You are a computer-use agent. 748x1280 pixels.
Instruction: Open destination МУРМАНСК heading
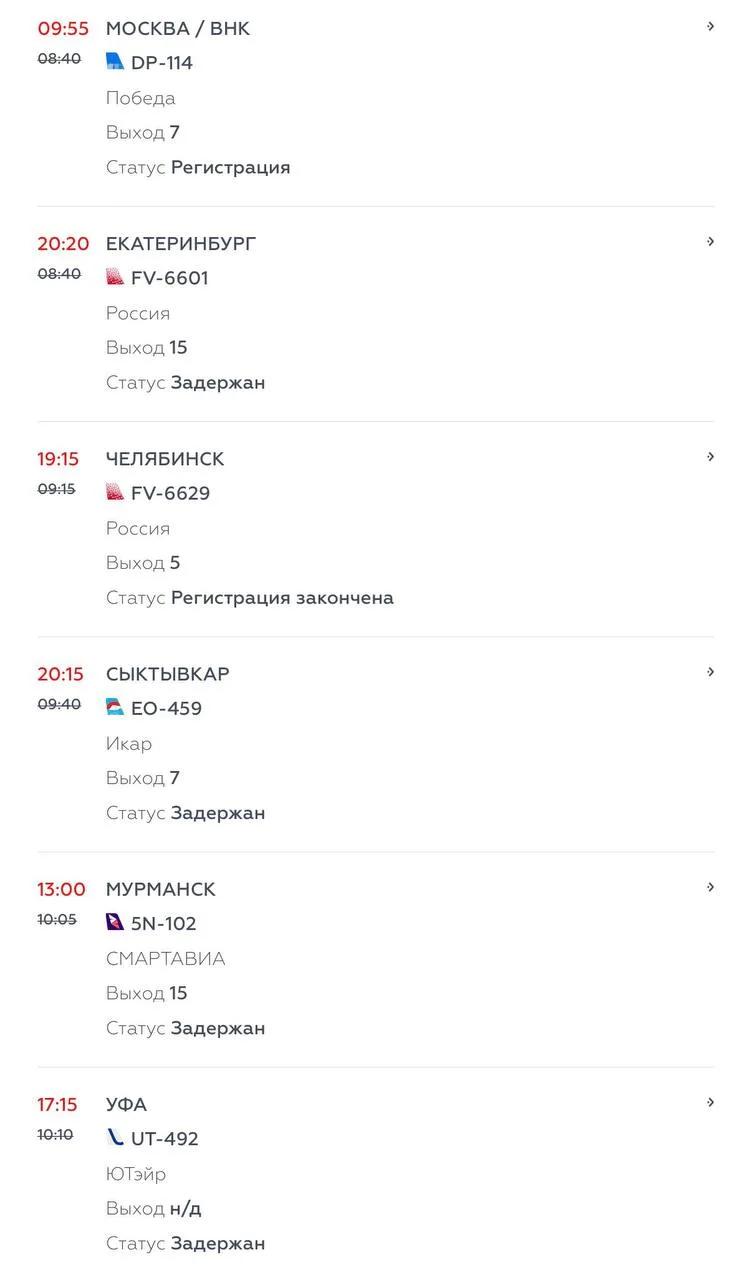click(161, 889)
